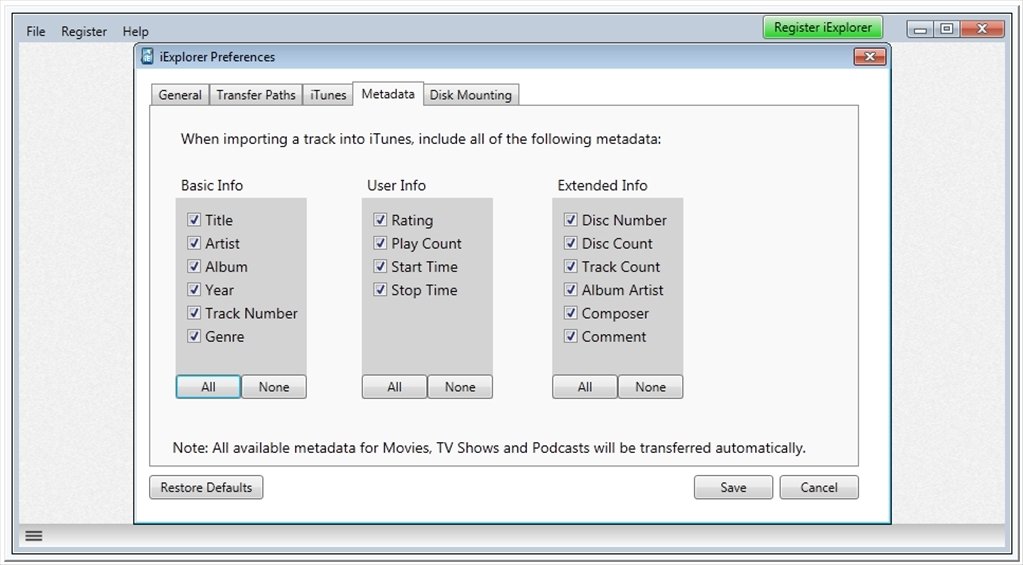This screenshot has width=1023, height=565.
Task: Uncheck Track Count
Action: 570,266
